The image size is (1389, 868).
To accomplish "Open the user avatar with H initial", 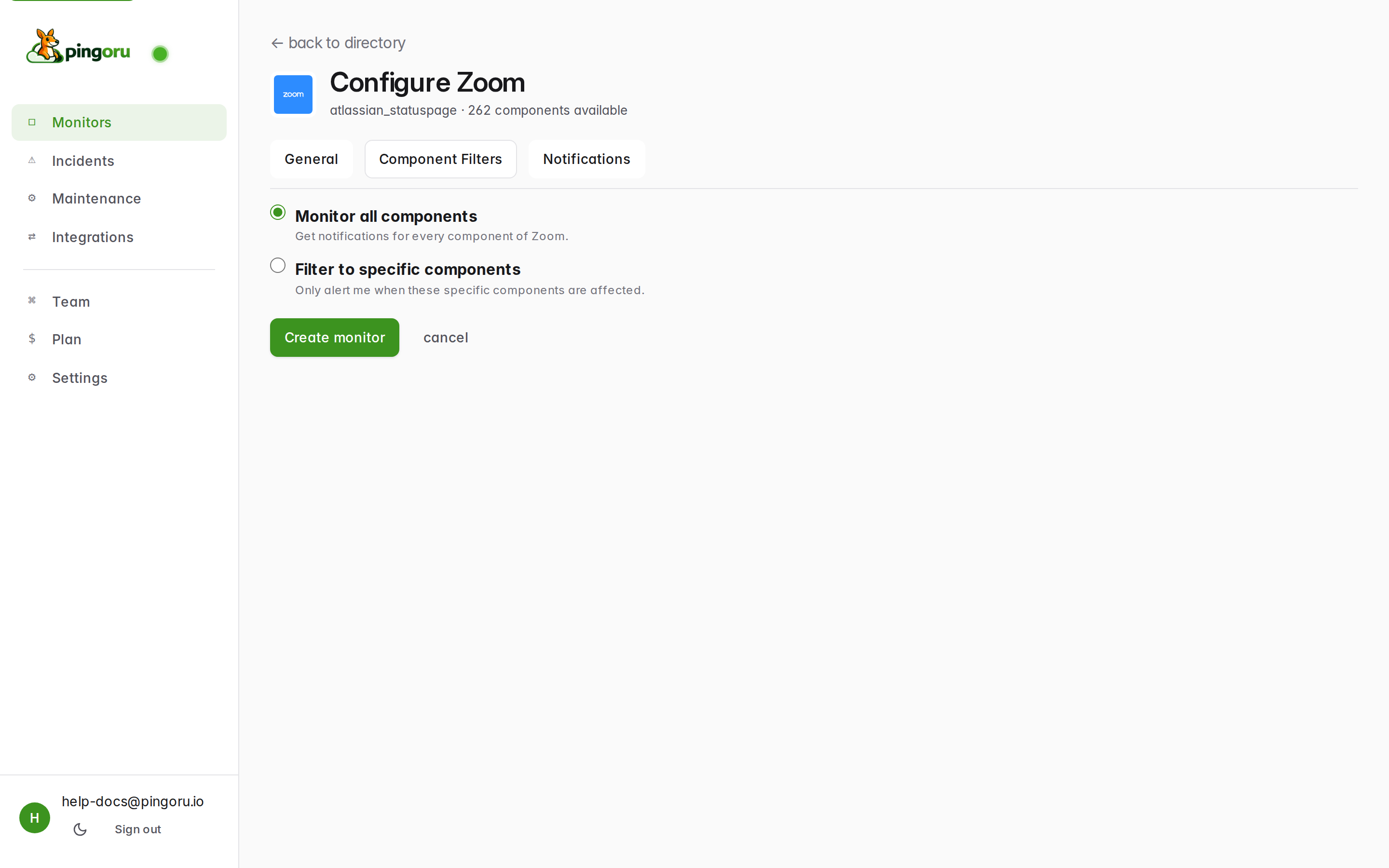I will click(34, 817).
